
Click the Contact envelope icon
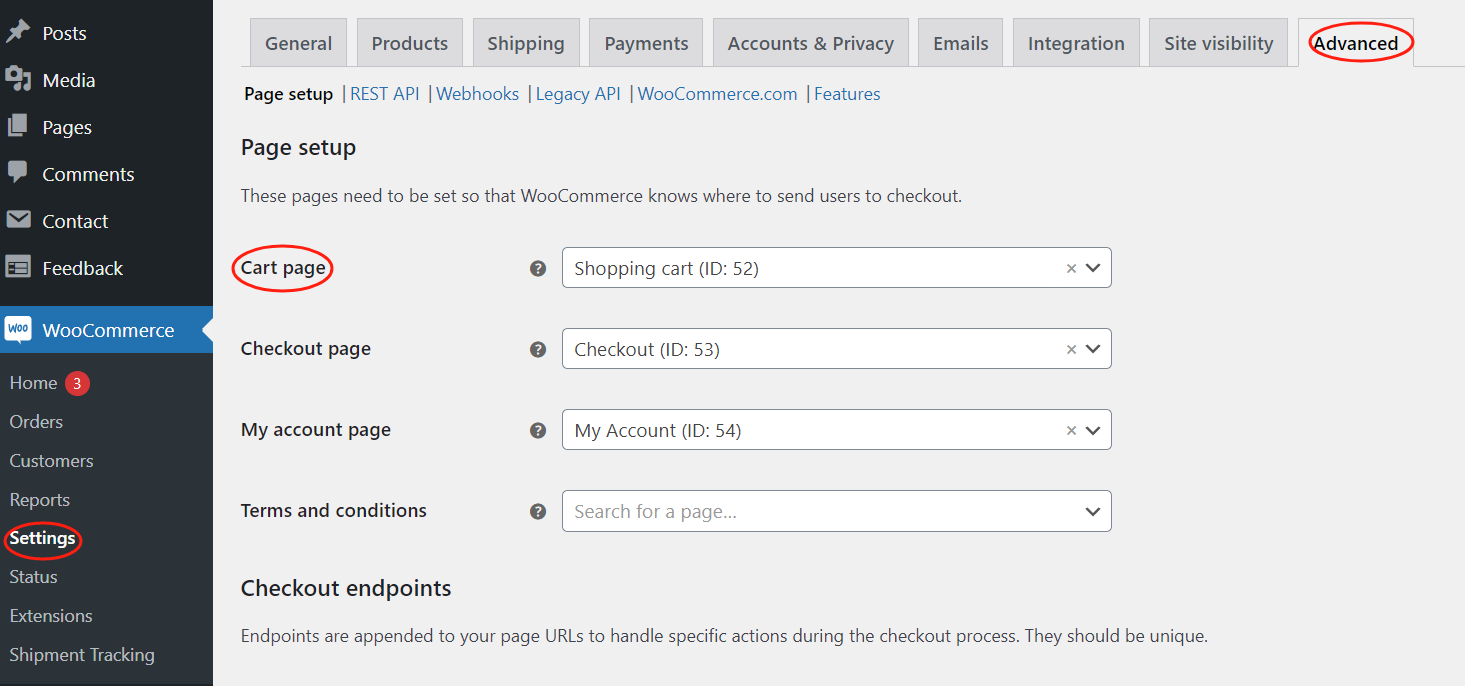click(21, 220)
